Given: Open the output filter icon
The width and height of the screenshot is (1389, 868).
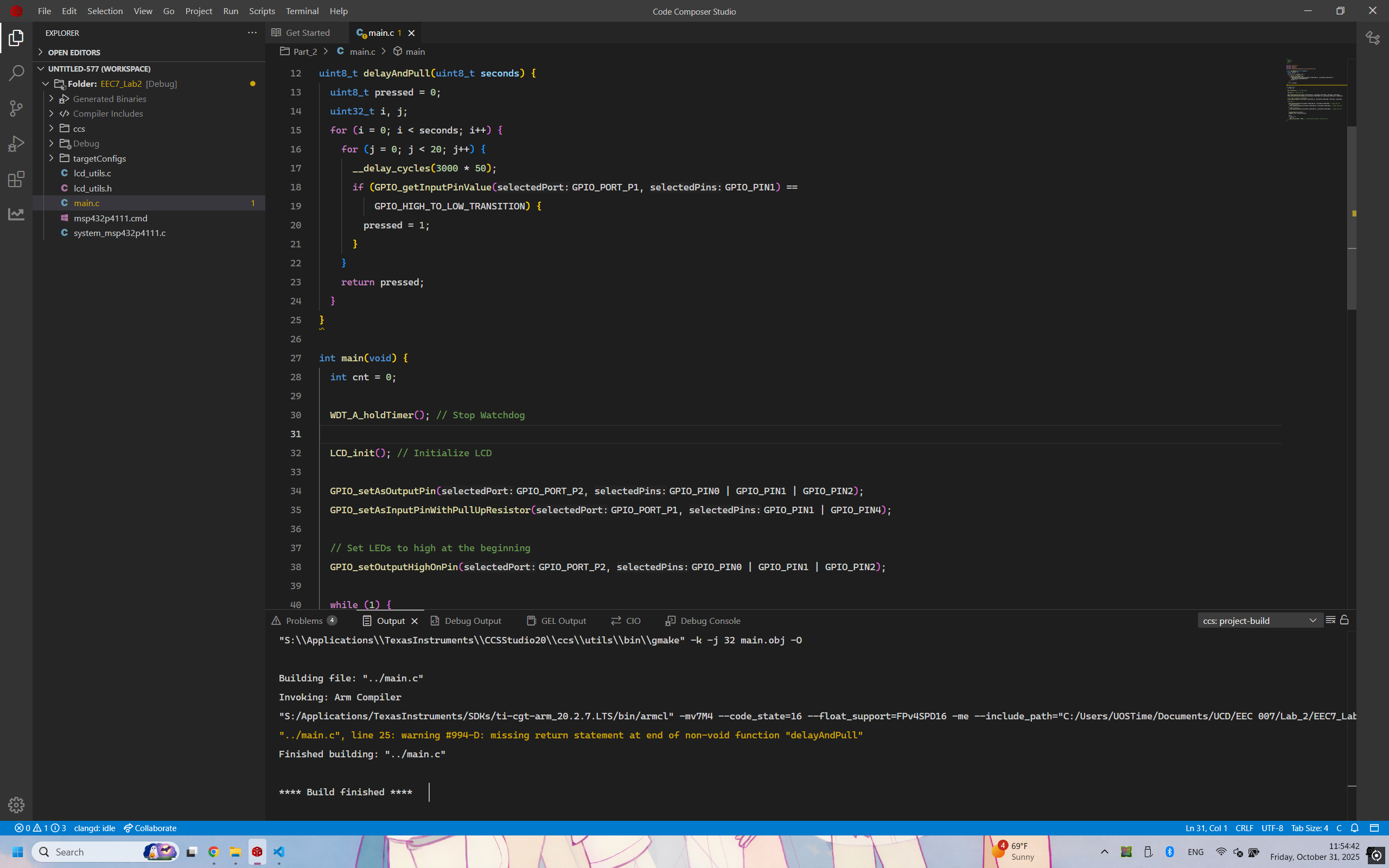Looking at the screenshot, I should [1330, 620].
